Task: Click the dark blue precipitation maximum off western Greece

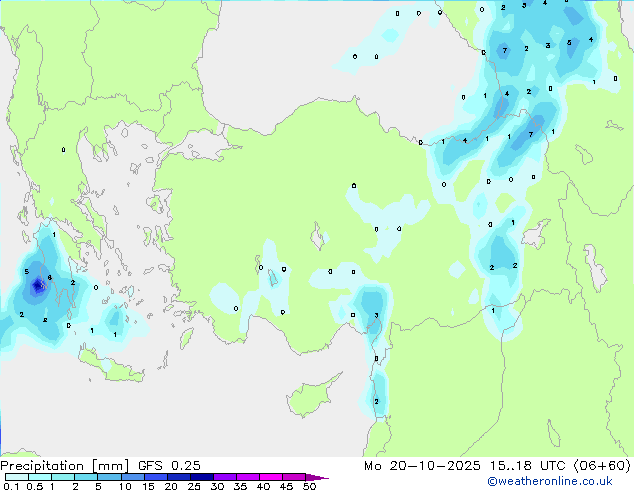Action: (38, 286)
